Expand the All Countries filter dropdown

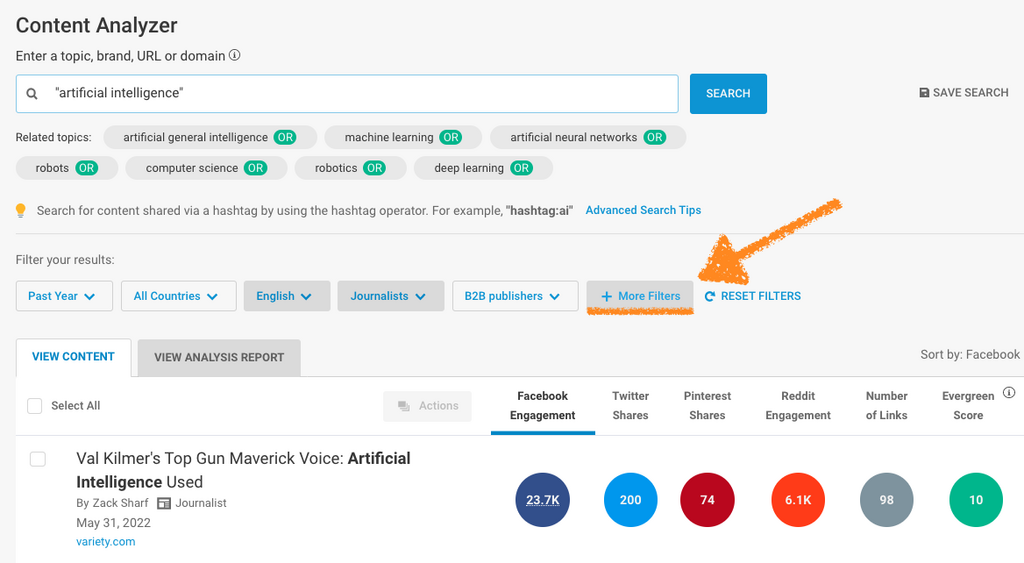click(x=178, y=296)
